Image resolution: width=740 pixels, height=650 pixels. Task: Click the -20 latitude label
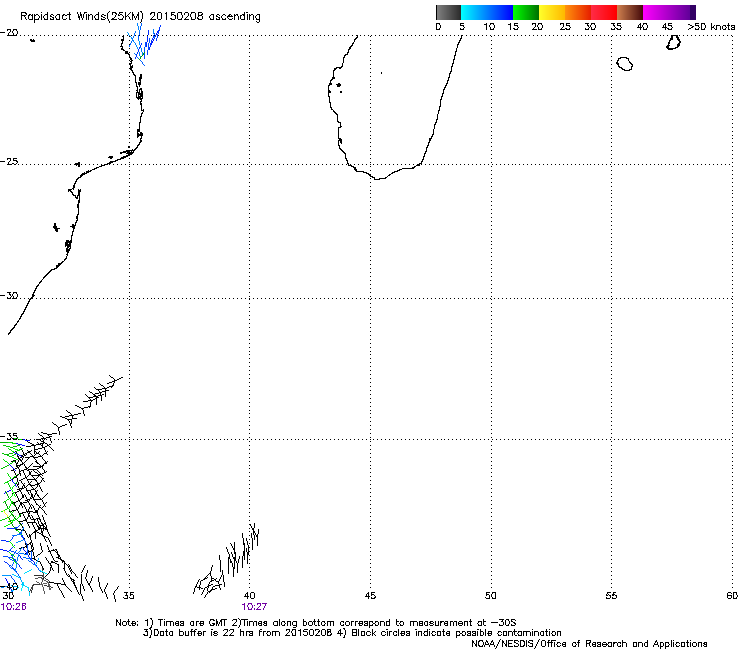(9, 33)
